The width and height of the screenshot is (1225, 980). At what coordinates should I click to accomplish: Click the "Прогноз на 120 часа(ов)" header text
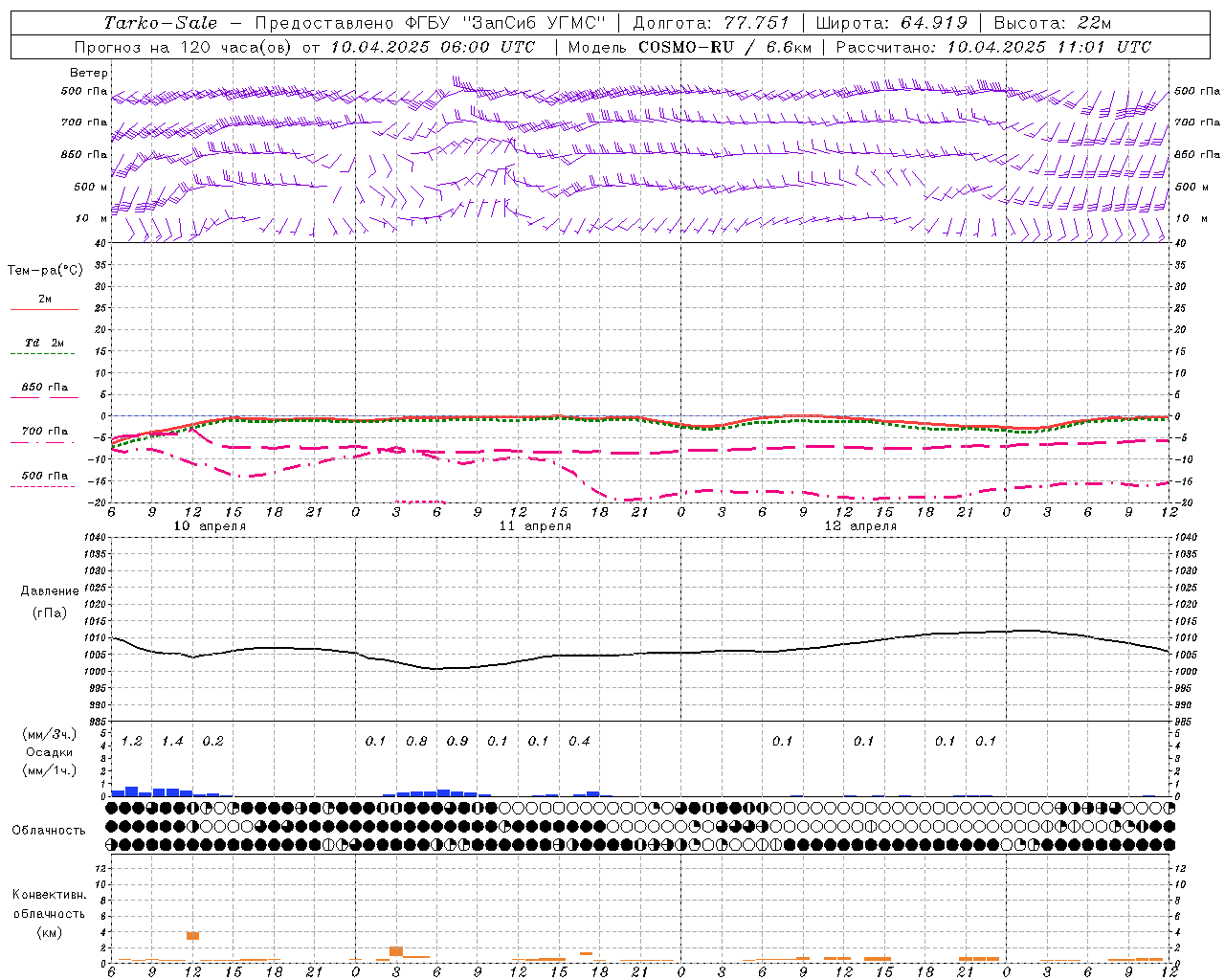point(184,47)
